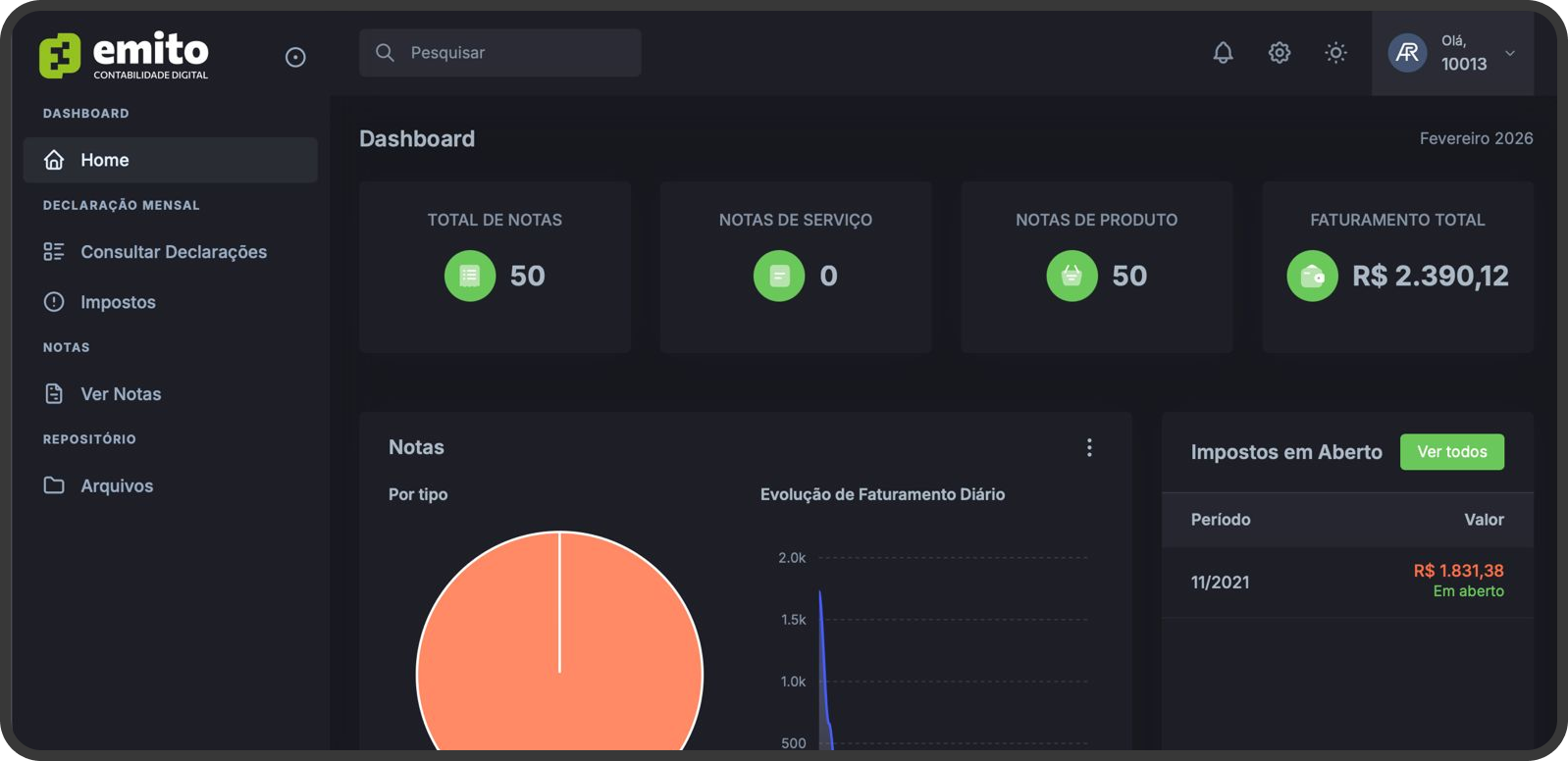Click the user avatar icon
This screenshot has width=1568, height=761.
point(1407,53)
